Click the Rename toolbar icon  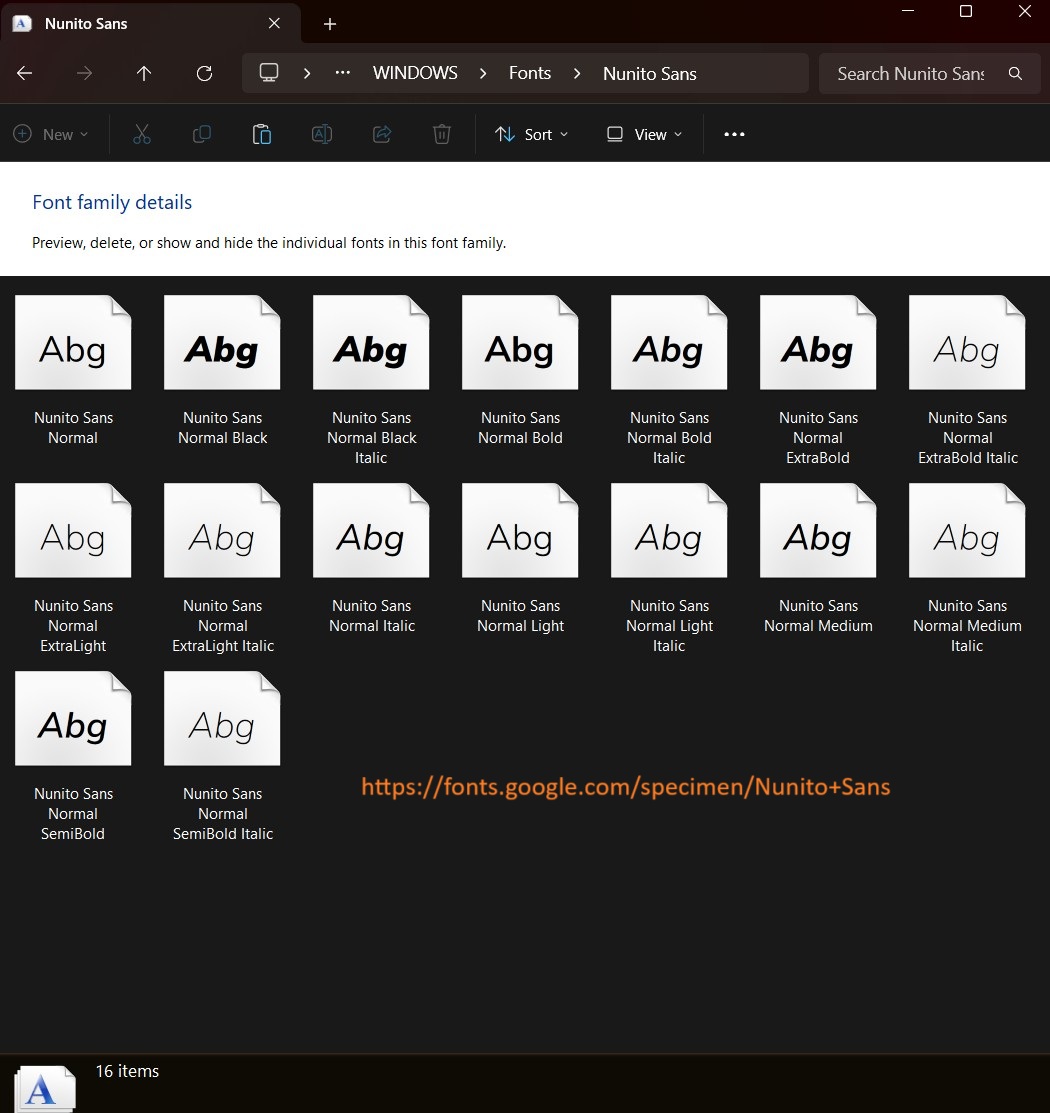click(321, 133)
